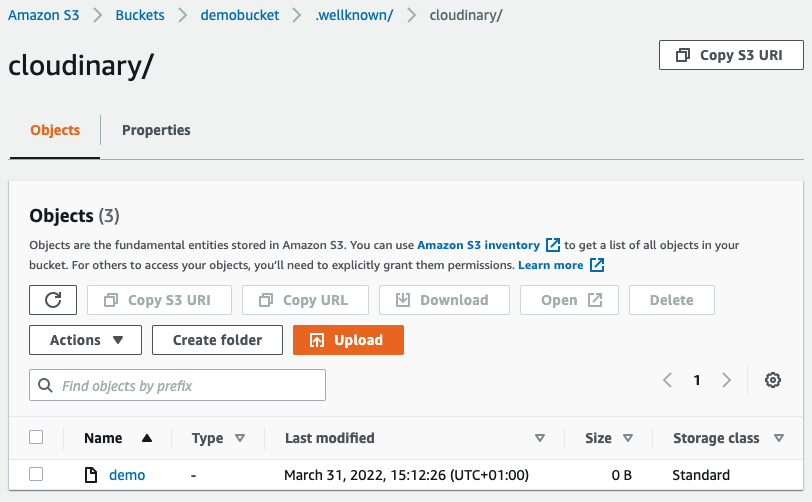Go to Buckets breadcrumb
Viewport: 812px width, 502px height.
tap(140, 15)
